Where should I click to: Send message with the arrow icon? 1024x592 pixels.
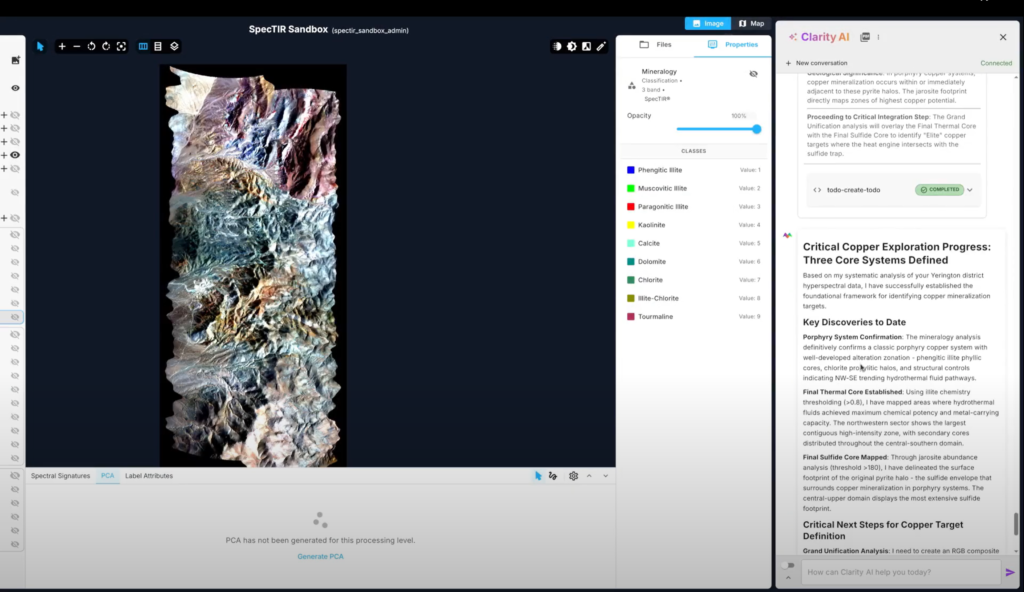1010,572
